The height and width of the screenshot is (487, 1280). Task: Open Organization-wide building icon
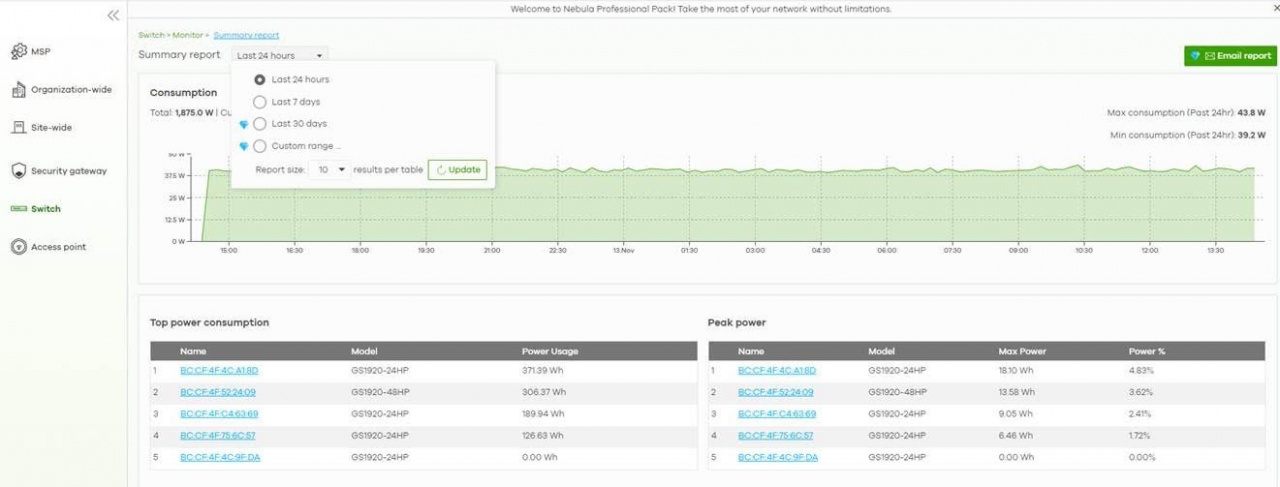click(x=18, y=90)
